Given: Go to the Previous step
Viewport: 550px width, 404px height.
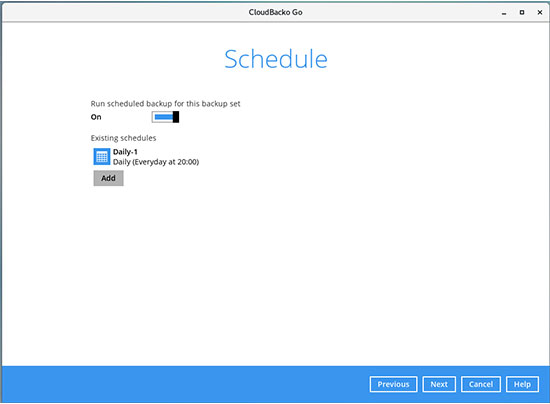Looking at the screenshot, I should (x=393, y=384).
